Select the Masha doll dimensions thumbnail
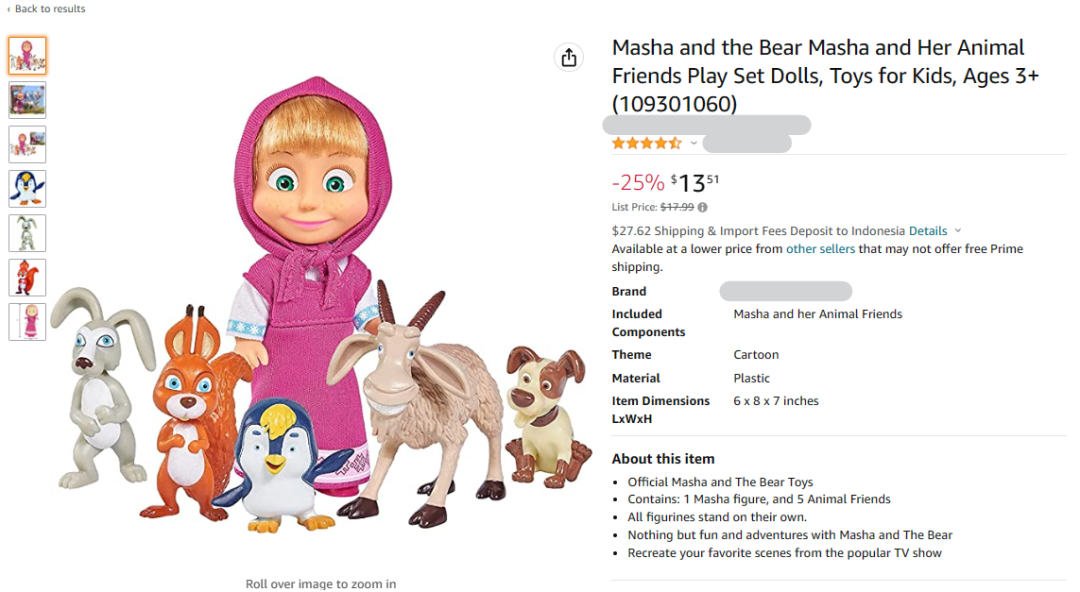1080x592 pixels. 28,322
